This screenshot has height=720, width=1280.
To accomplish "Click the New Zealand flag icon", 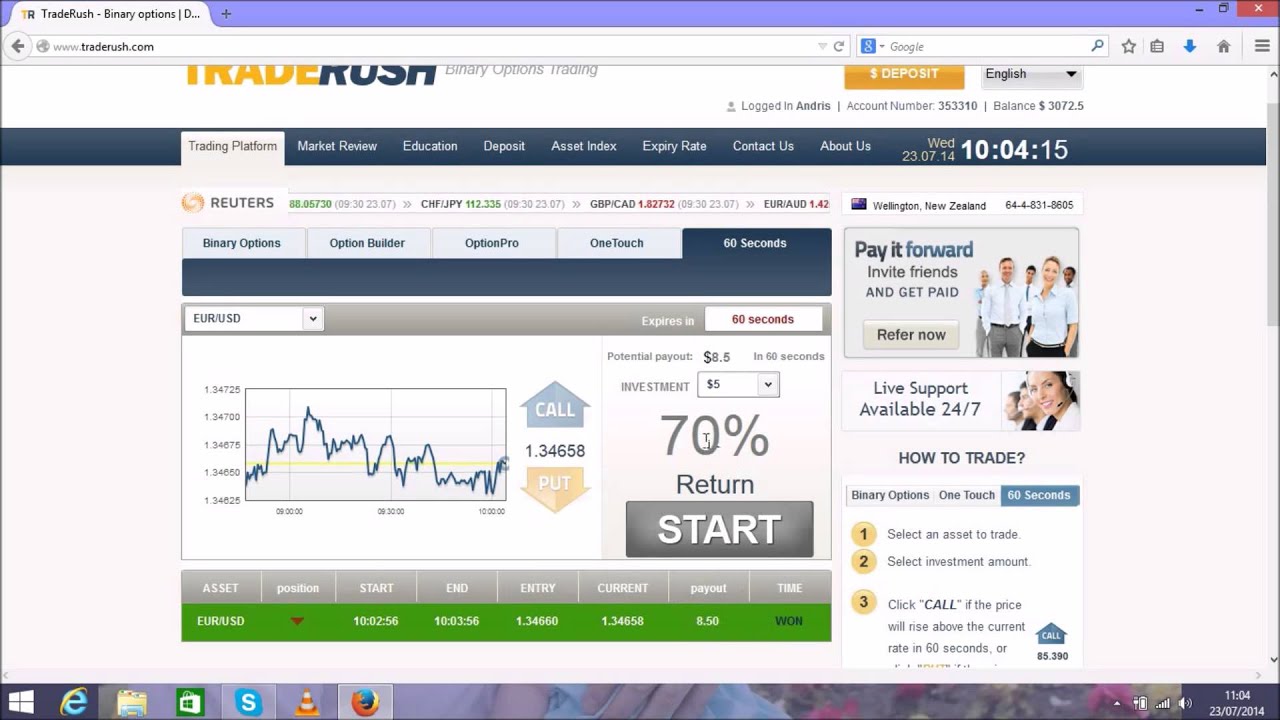I will click(x=858, y=204).
